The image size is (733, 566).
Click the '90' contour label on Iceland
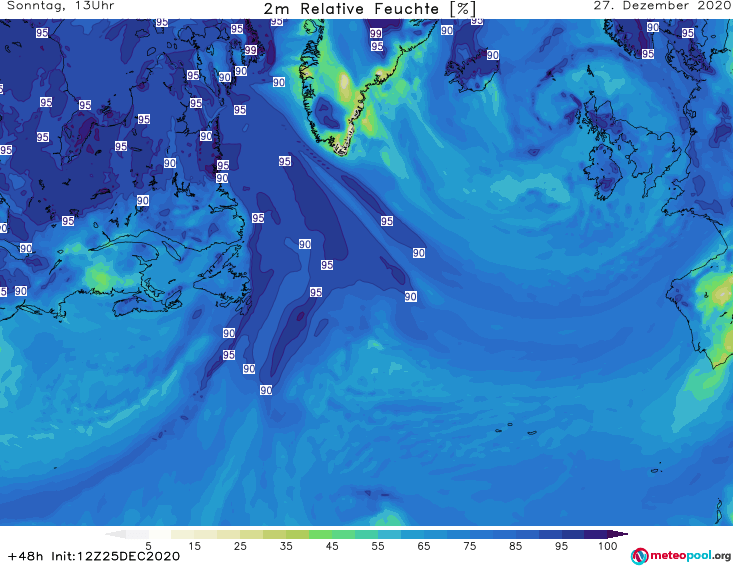tap(493, 55)
